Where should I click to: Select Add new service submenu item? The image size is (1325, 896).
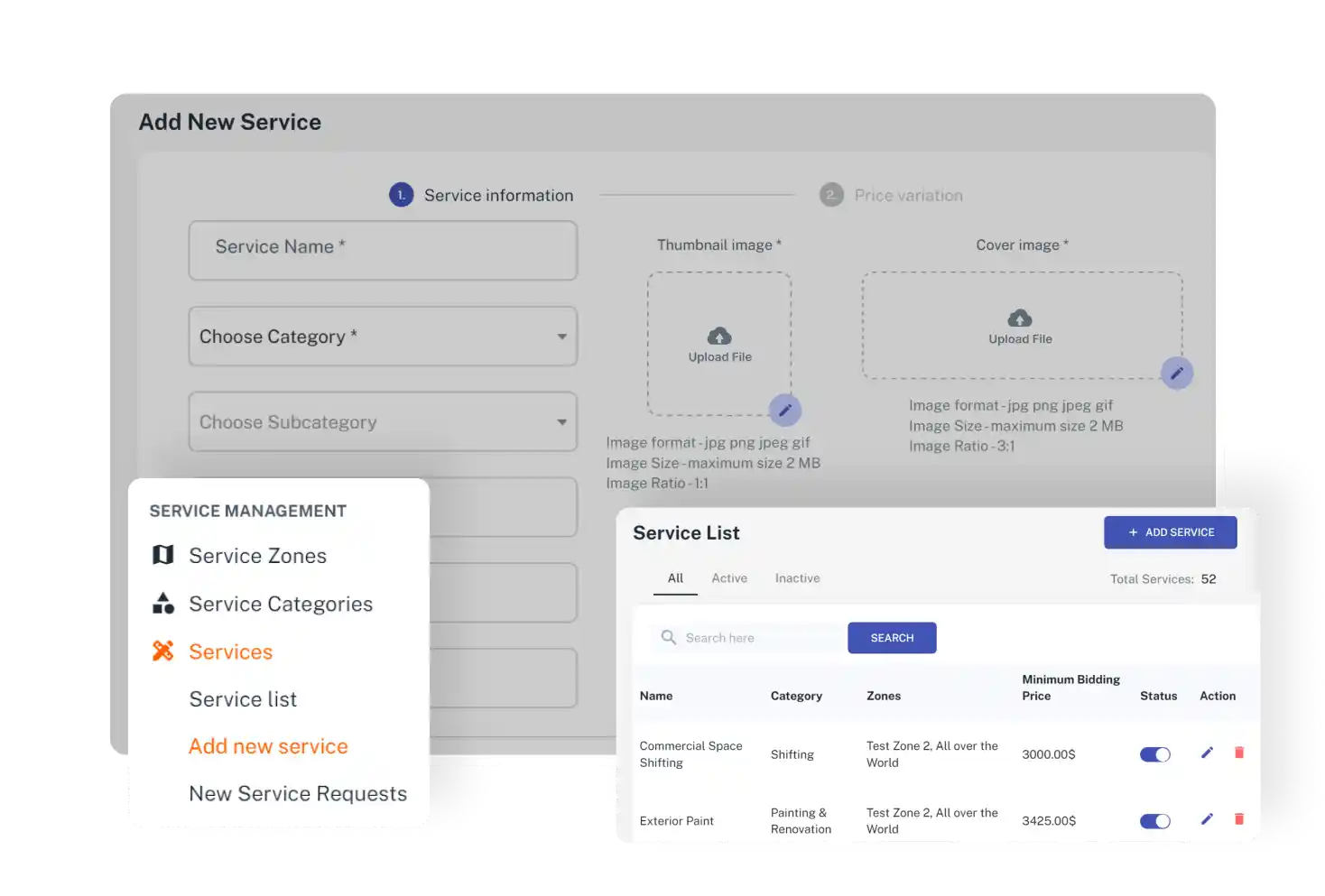coord(269,746)
